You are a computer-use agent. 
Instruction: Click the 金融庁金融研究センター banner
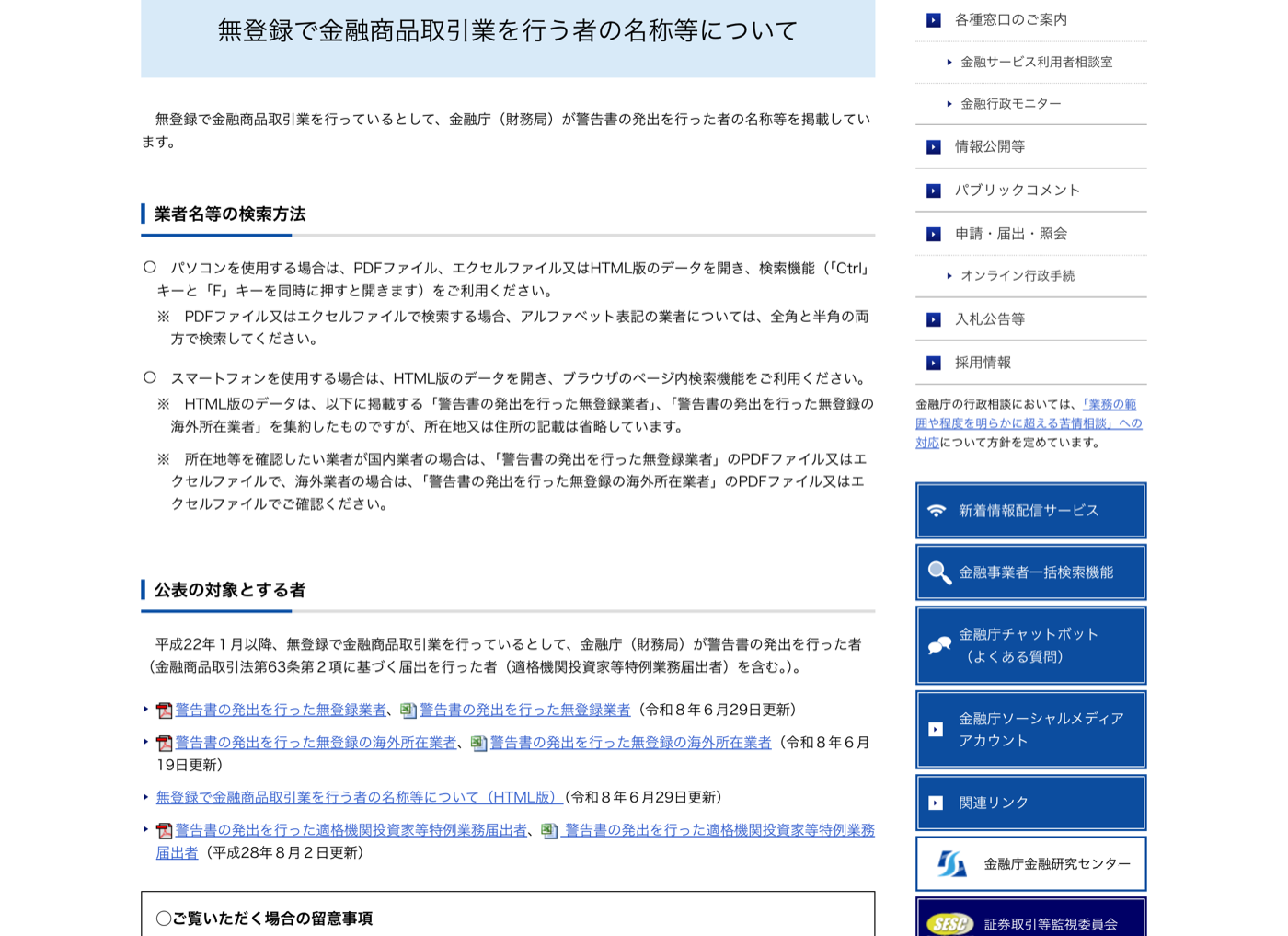coord(1030,864)
